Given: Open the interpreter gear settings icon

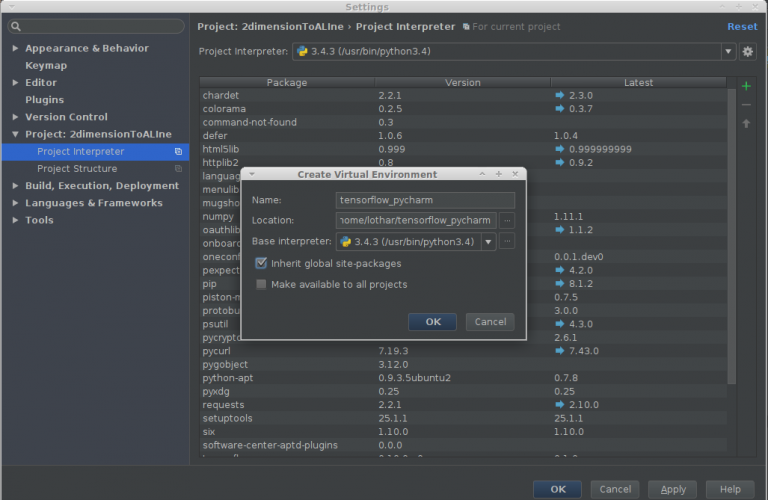Looking at the screenshot, I should pos(748,51).
